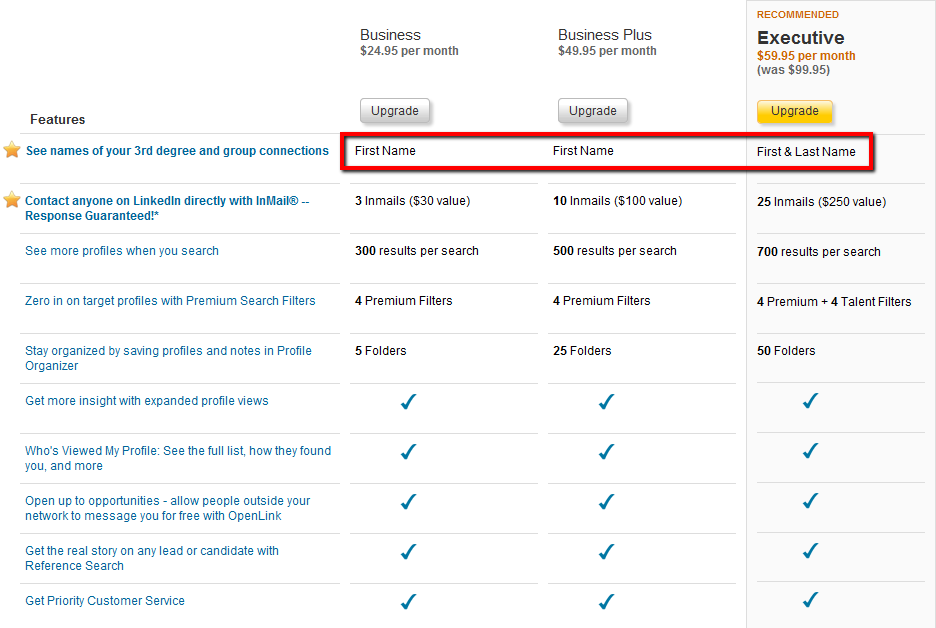
Task: Click '3 Inmails ($30 value)' cell
Action: pyautogui.click(x=412, y=201)
